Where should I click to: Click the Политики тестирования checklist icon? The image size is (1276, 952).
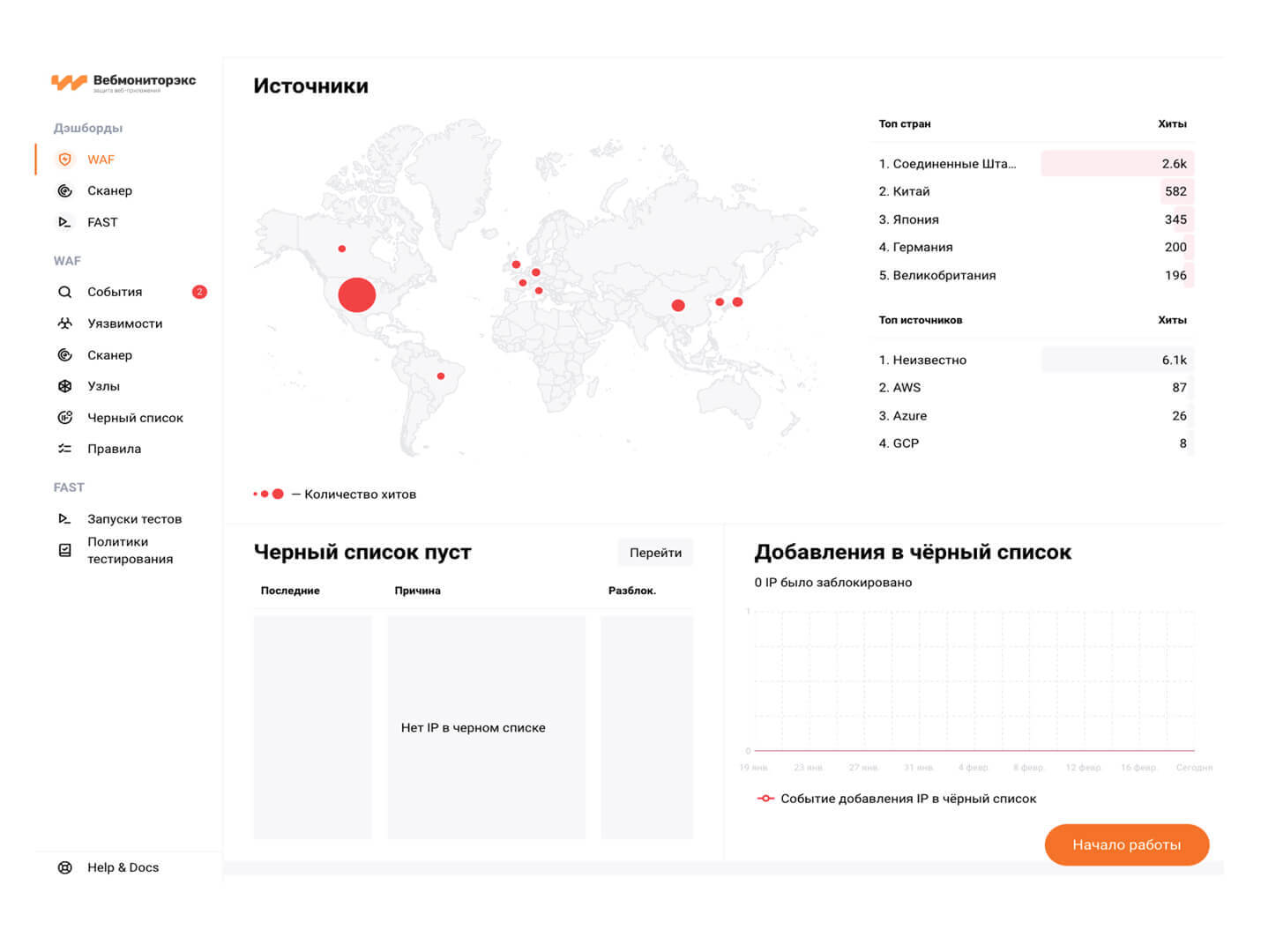64,550
